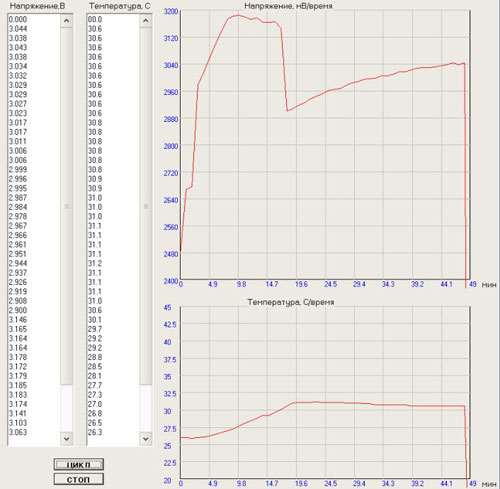Select voltage value 3.185
This screenshot has width=500, height=489.
pos(18,385)
